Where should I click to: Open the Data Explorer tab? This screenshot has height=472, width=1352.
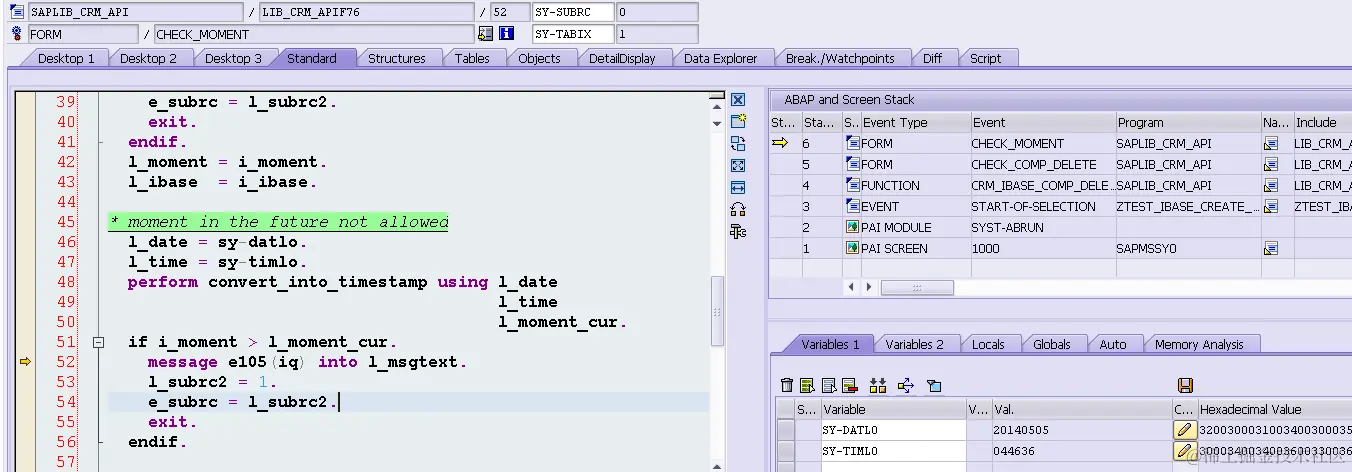[x=721, y=58]
